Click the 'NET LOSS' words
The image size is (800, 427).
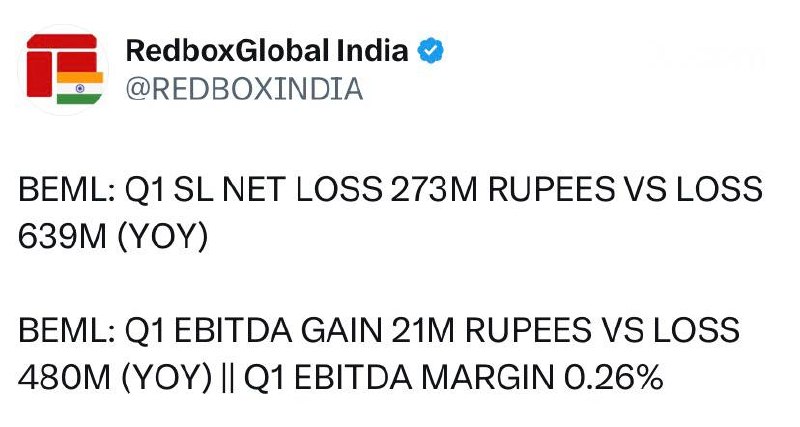click(303, 189)
